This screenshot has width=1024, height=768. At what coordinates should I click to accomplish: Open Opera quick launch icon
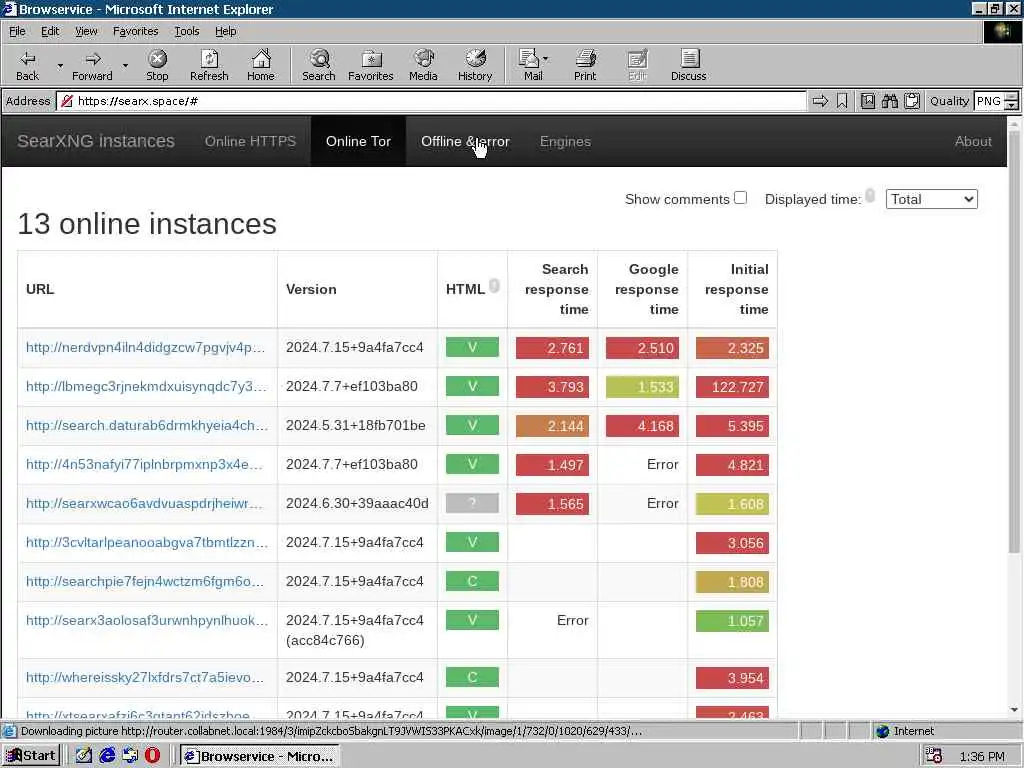tap(152, 756)
